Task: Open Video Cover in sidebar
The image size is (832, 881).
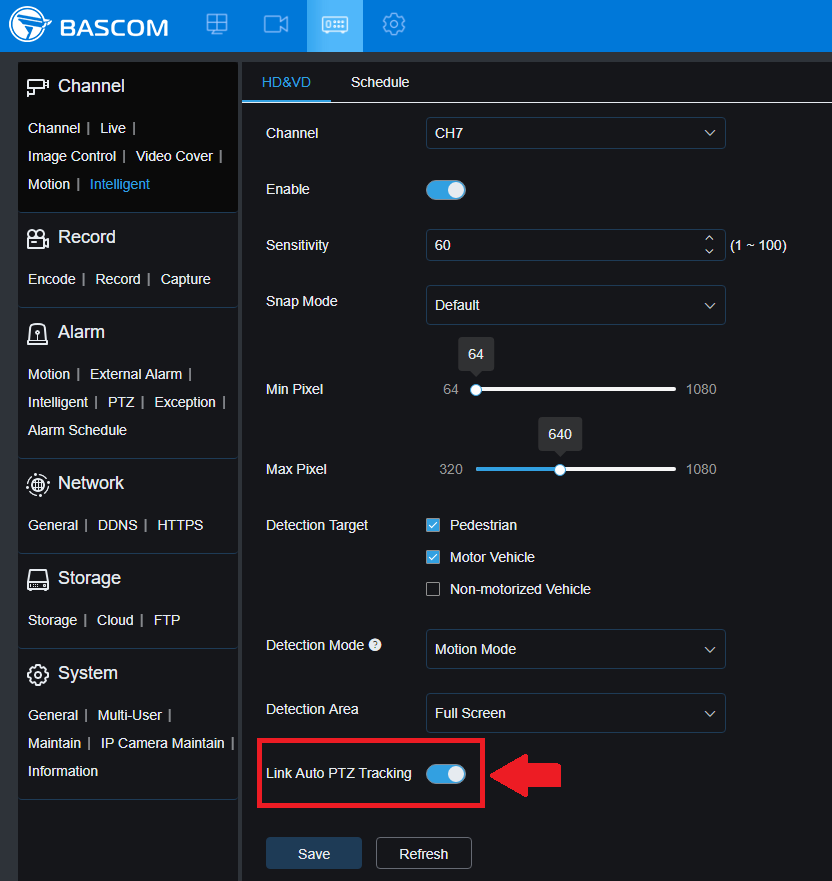Action: coord(174,156)
